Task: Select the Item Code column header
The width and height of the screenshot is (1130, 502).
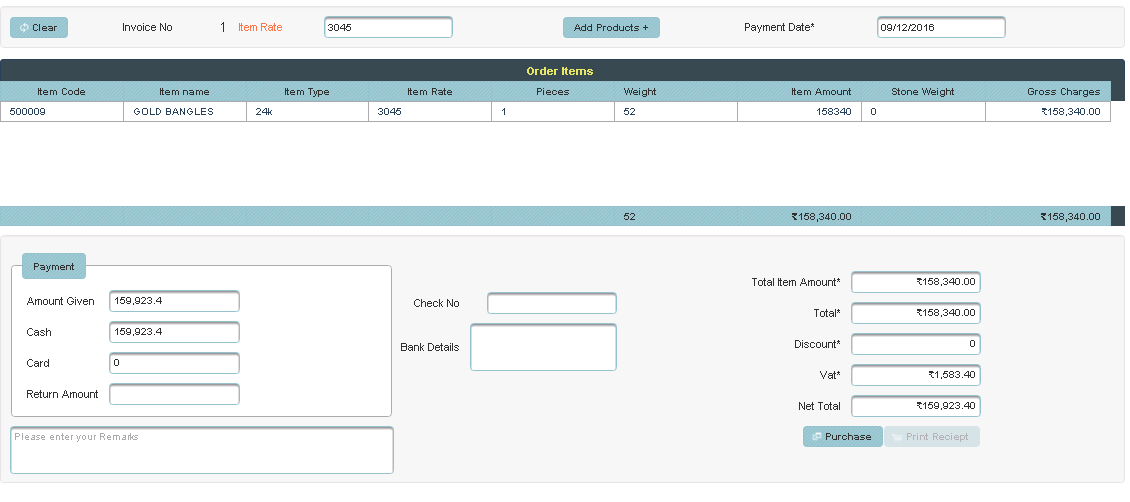Action: [61, 92]
